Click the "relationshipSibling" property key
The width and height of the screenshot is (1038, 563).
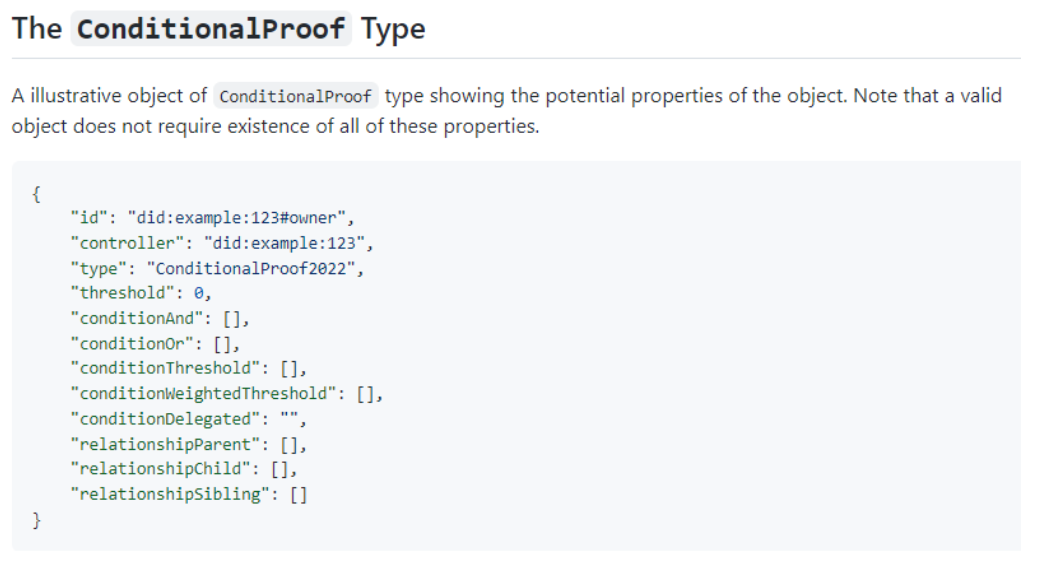click(x=170, y=494)
